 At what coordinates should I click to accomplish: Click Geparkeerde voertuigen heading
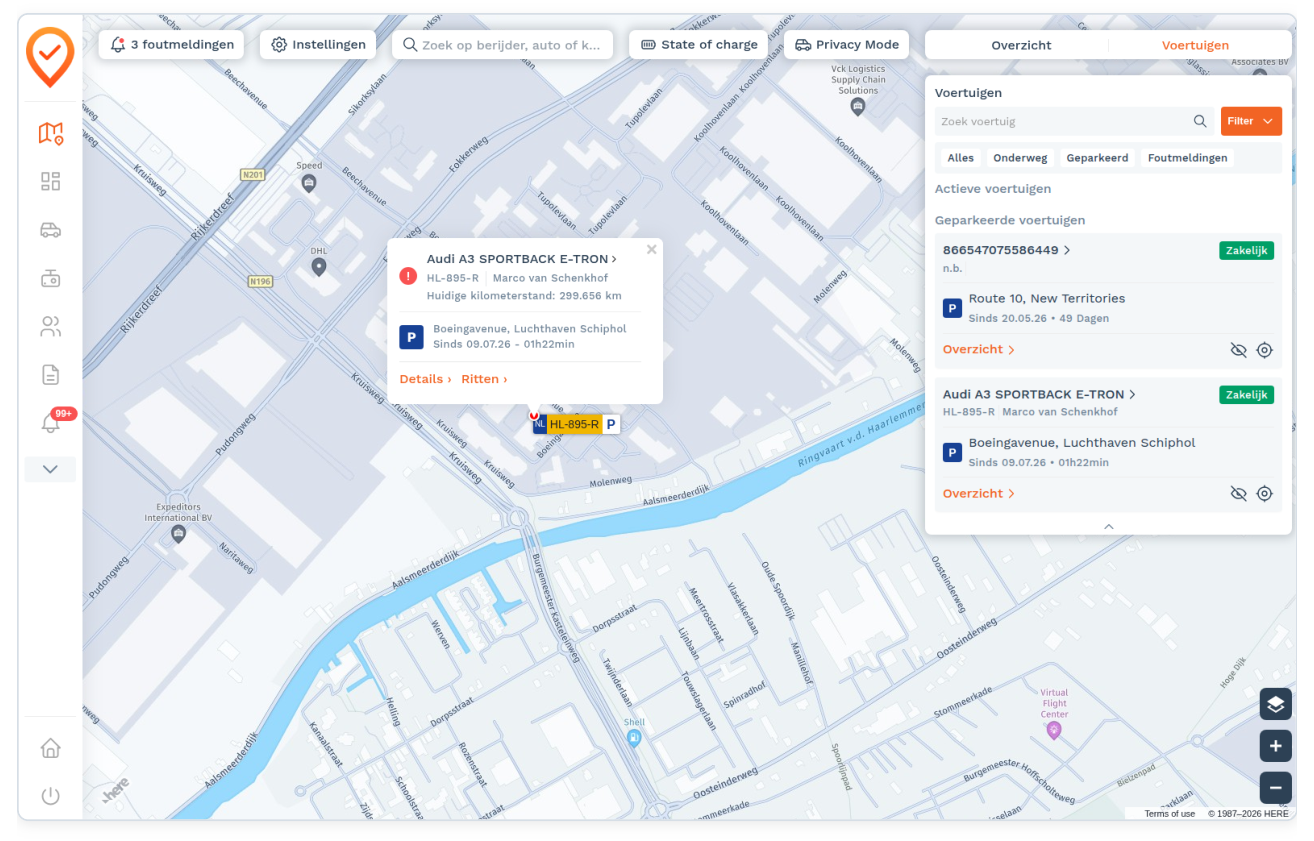[x=1010, y=220]
